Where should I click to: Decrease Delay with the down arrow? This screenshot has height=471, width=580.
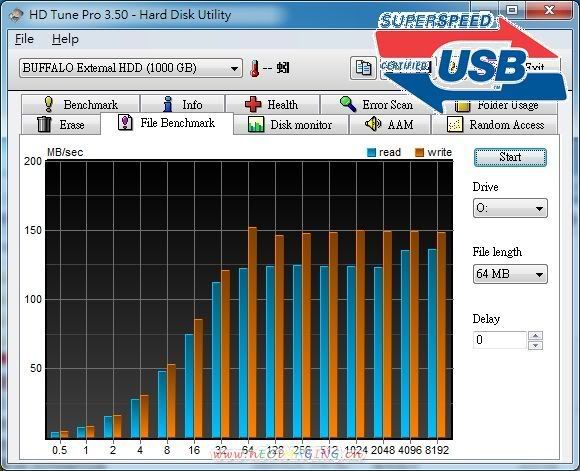point(536,345)
